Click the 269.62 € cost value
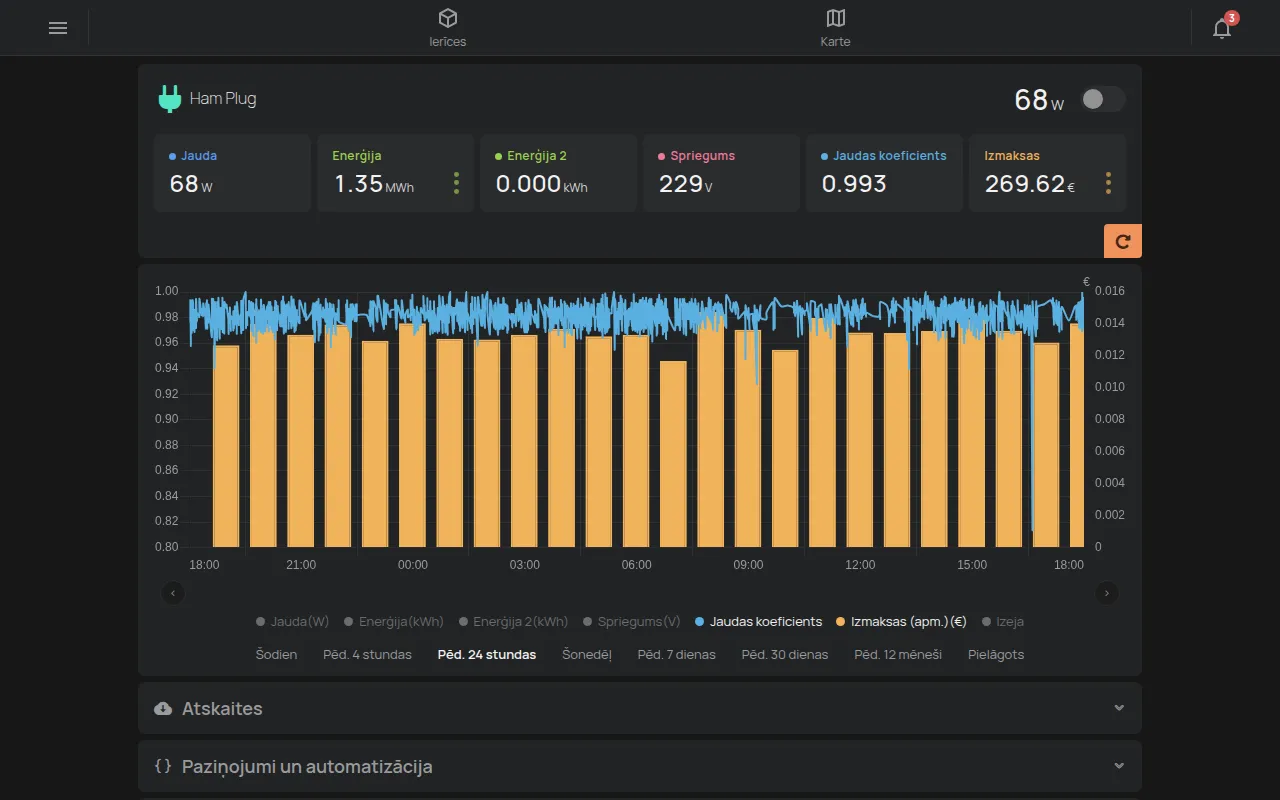 [x=1030, y=184]
